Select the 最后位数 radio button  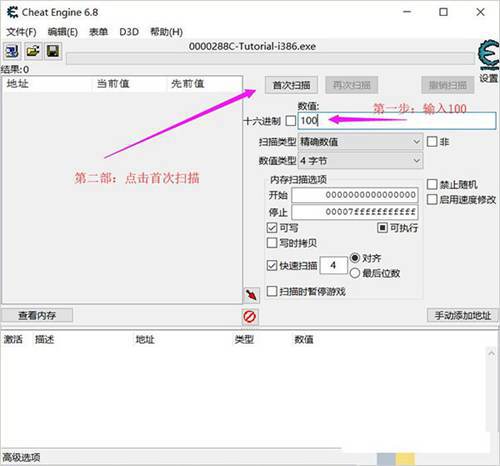click(355, 273)
